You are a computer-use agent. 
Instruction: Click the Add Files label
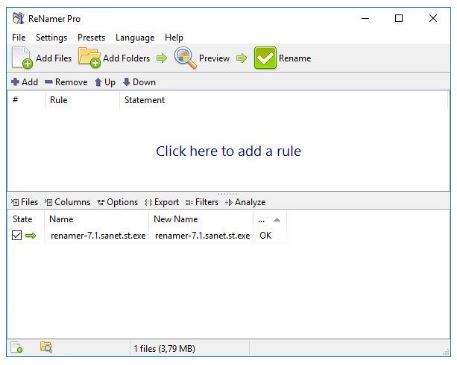54,58
